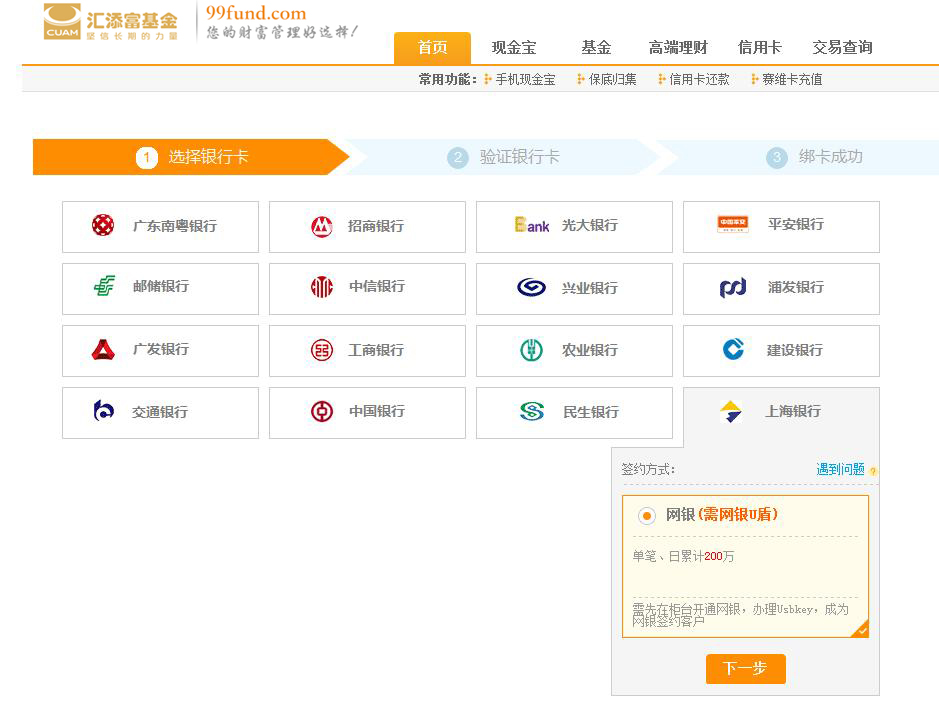Click the China Merchants Bank (招商银行) logo icon
Viewport: 939px width, 726px height.
pos(321,227)
